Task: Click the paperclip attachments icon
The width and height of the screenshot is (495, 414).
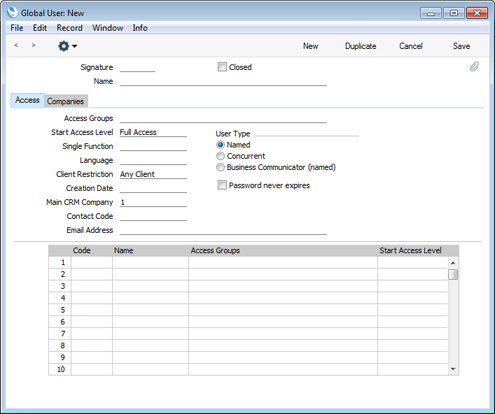Action: (x=474, y=67)
